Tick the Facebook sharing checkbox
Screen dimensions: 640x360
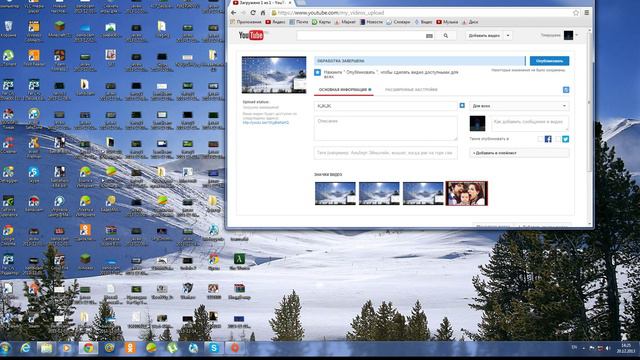coord(540,139)
